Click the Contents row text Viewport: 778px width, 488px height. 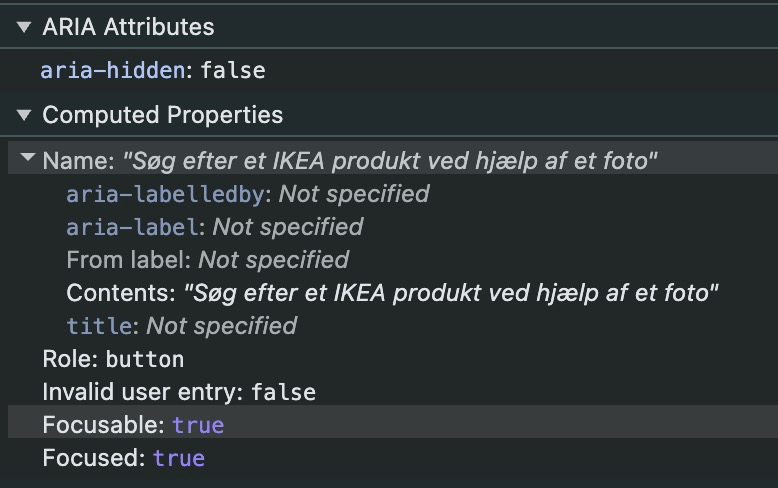pos(392,293)
